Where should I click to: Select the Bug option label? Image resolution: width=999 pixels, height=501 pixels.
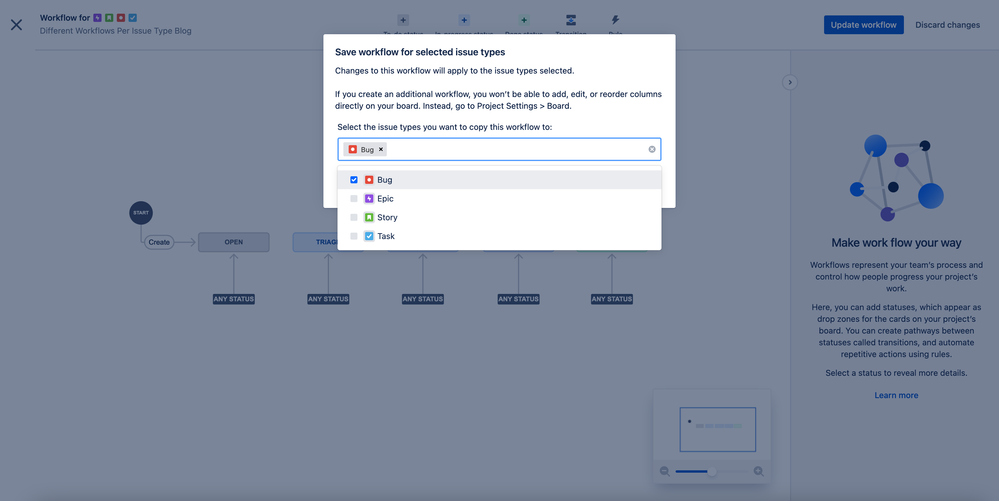pyautogui.click(x=385, y=180)
